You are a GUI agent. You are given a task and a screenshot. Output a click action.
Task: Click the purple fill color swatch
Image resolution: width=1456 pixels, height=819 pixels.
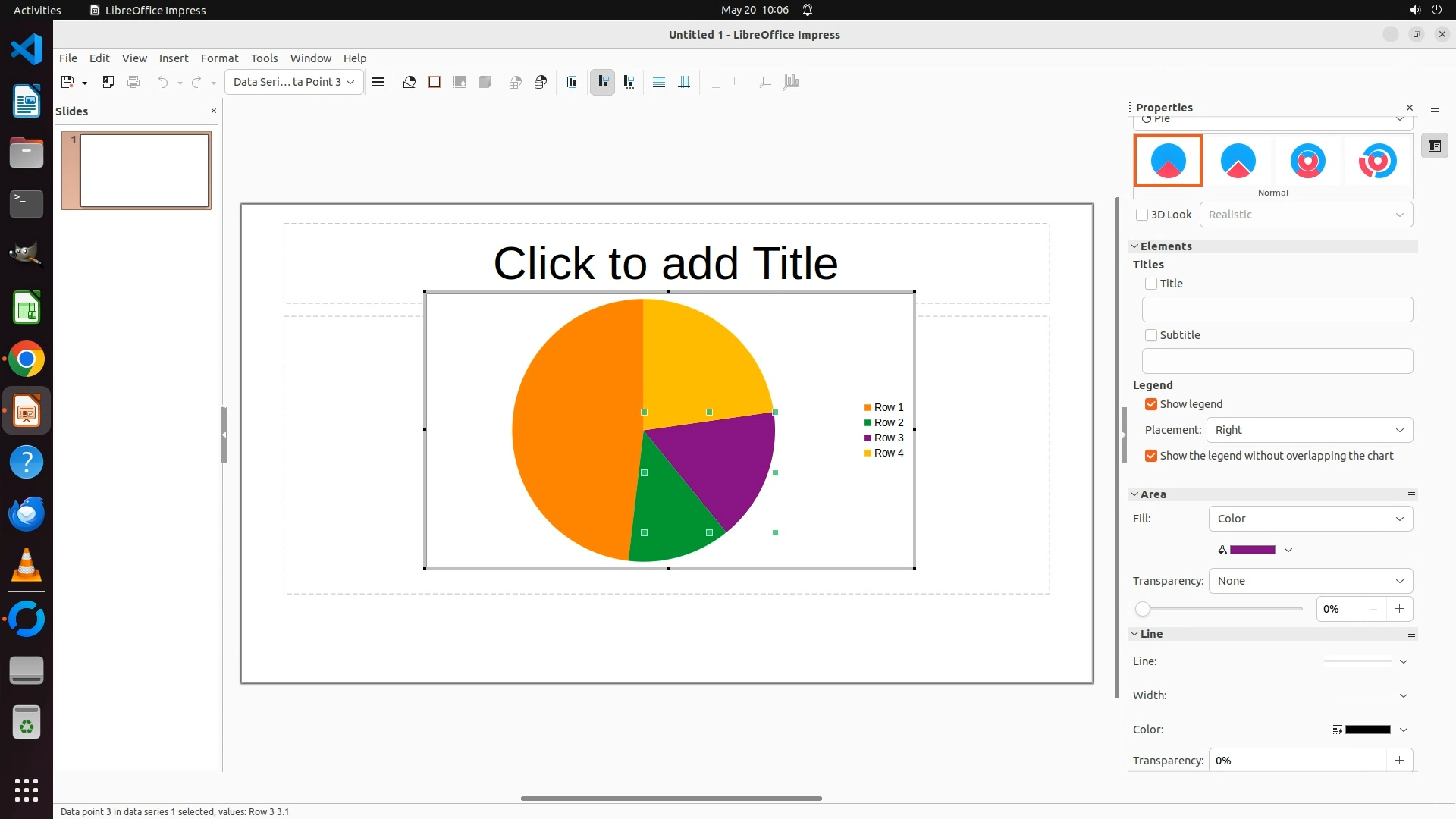(x=1252, y=550)
